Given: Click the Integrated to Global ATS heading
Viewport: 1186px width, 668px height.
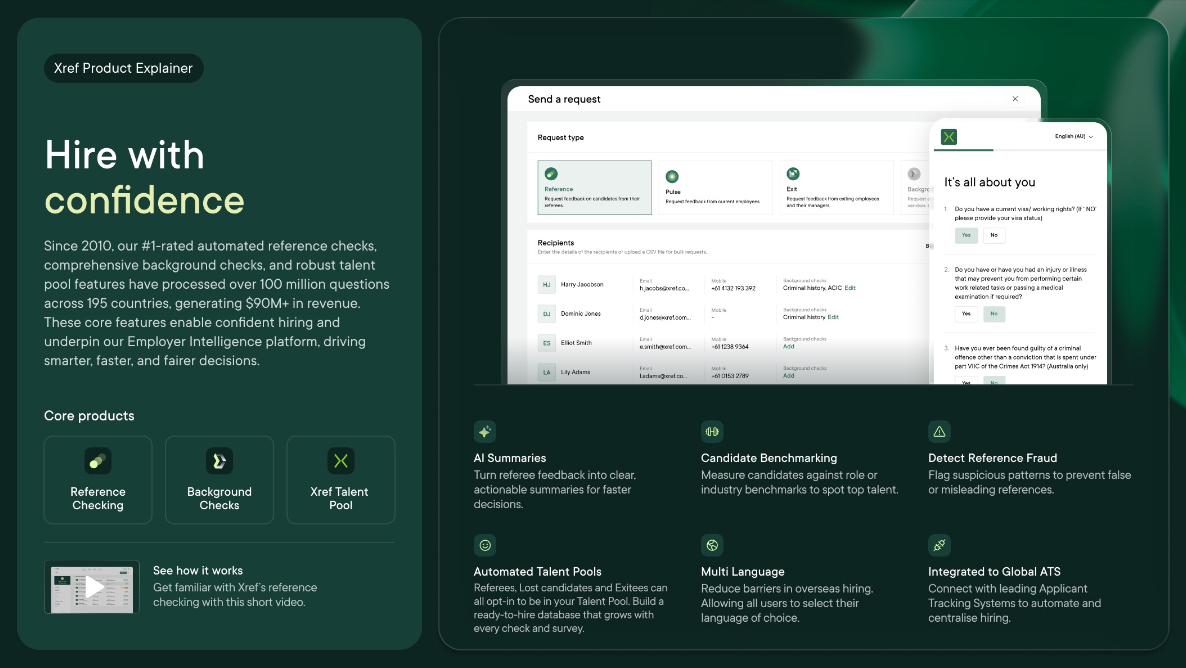Looking at the screenshot, I should tap(994, 571).
